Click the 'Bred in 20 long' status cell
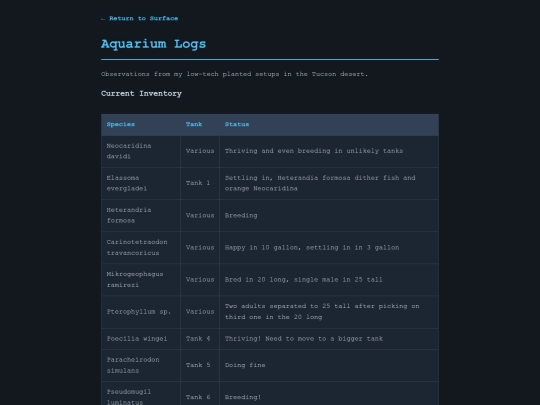 329,279
